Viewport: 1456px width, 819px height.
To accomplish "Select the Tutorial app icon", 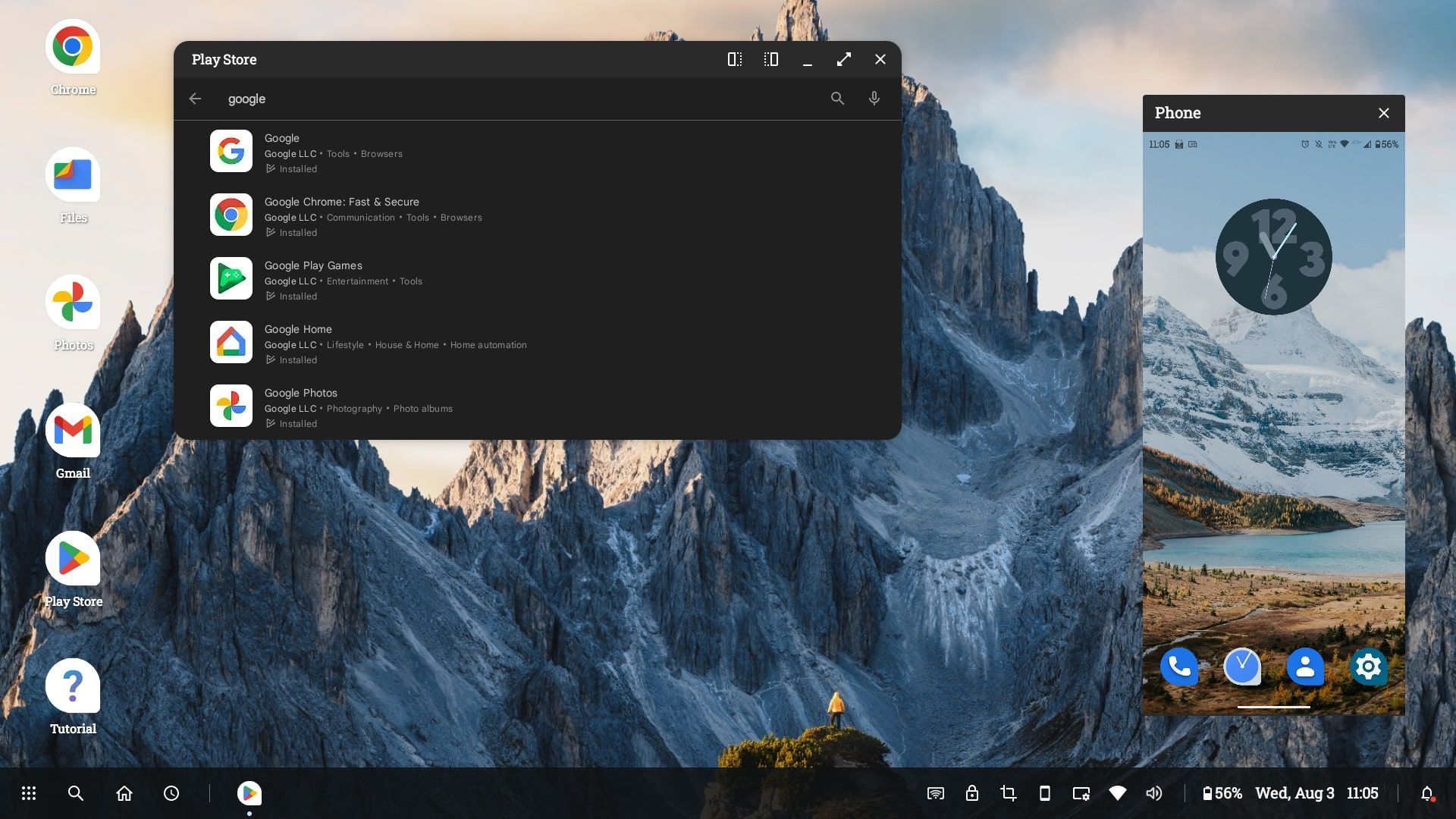I will click(73, 686).
